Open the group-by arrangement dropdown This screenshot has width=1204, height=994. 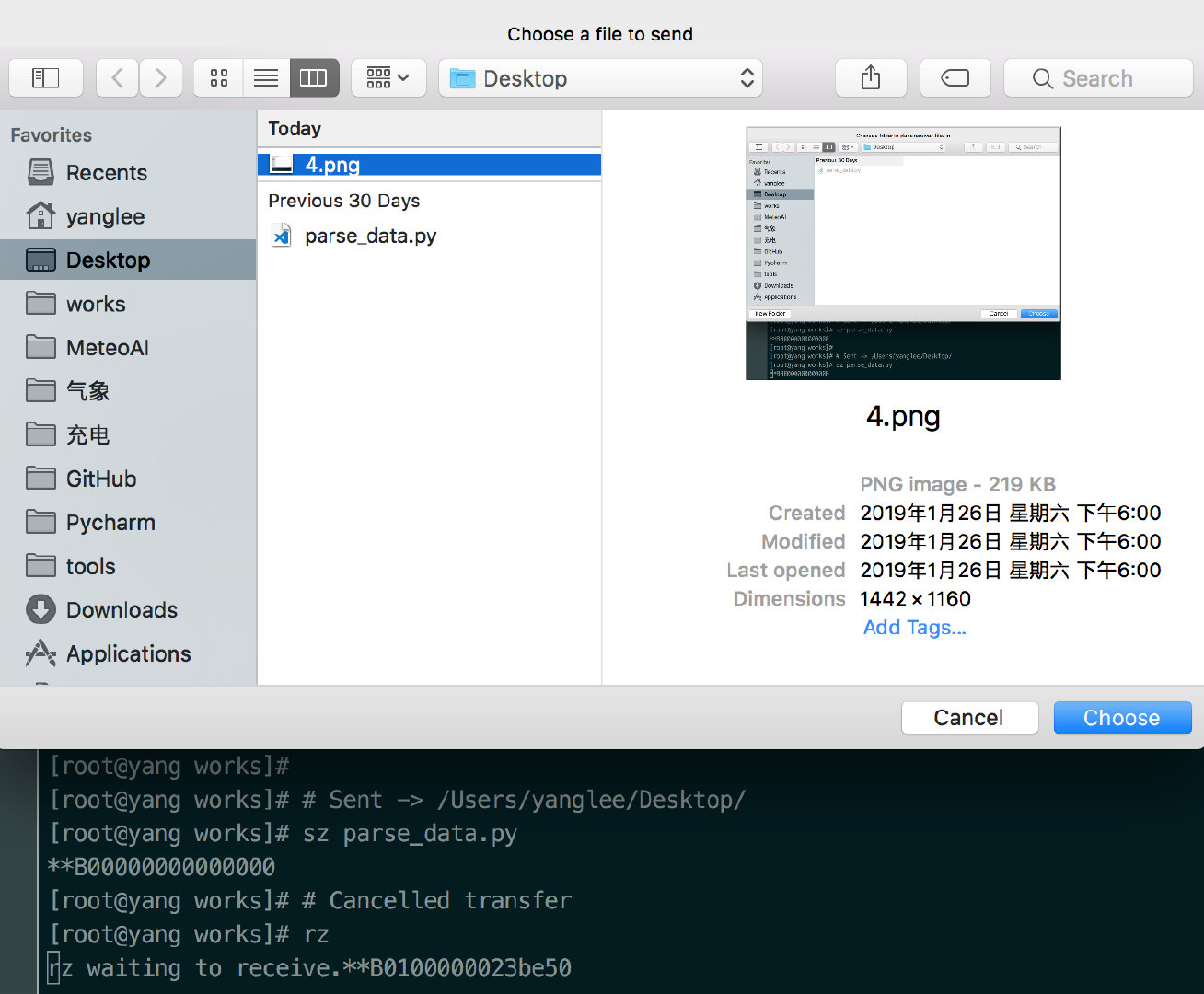tap(388, 78)
